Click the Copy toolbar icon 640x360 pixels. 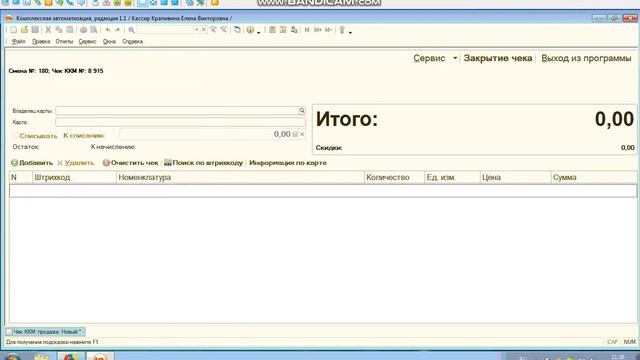point(59,30)
